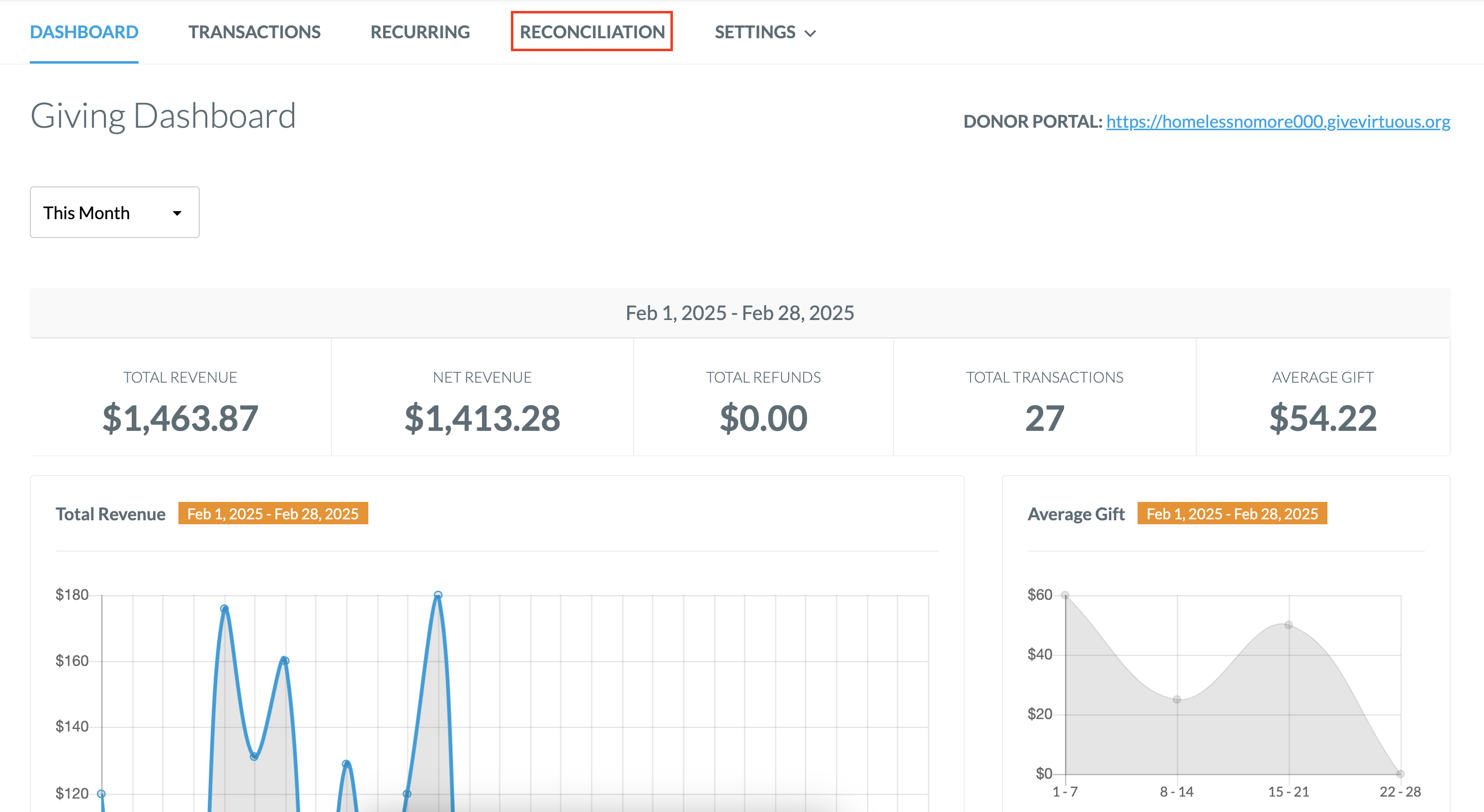Click the TOTAL REVENUE label

(x=180, y=377)
